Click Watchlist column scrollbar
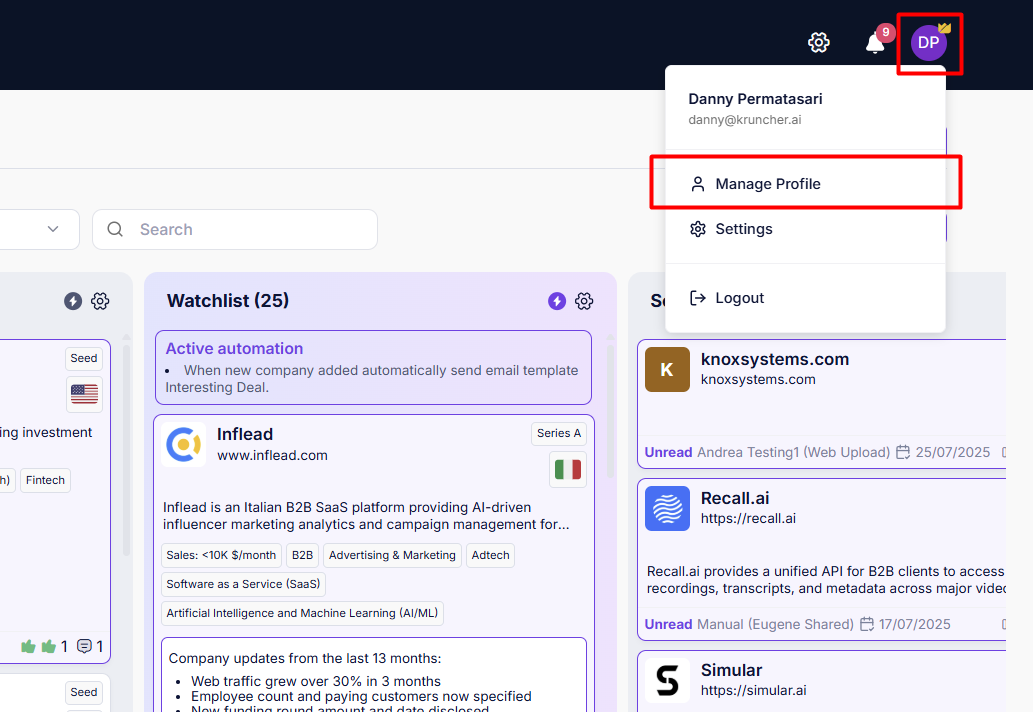1033x712 pixels. (610, 412)
